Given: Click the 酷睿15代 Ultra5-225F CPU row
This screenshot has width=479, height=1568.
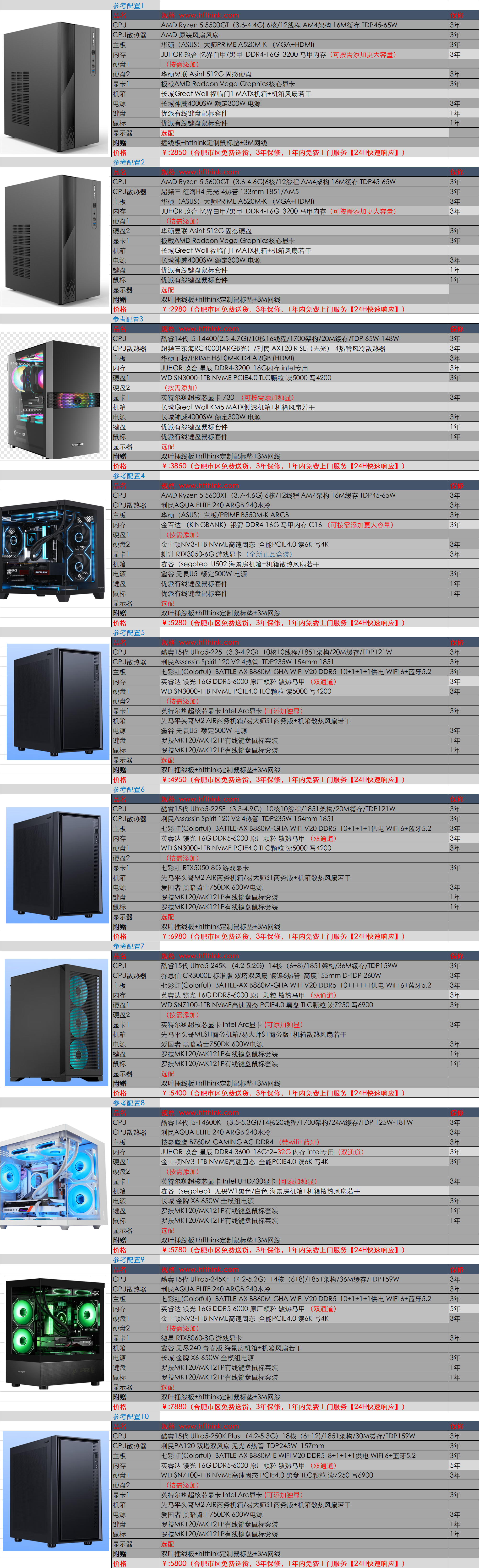Looking at the screenshot, I should (x=295, y=809).
